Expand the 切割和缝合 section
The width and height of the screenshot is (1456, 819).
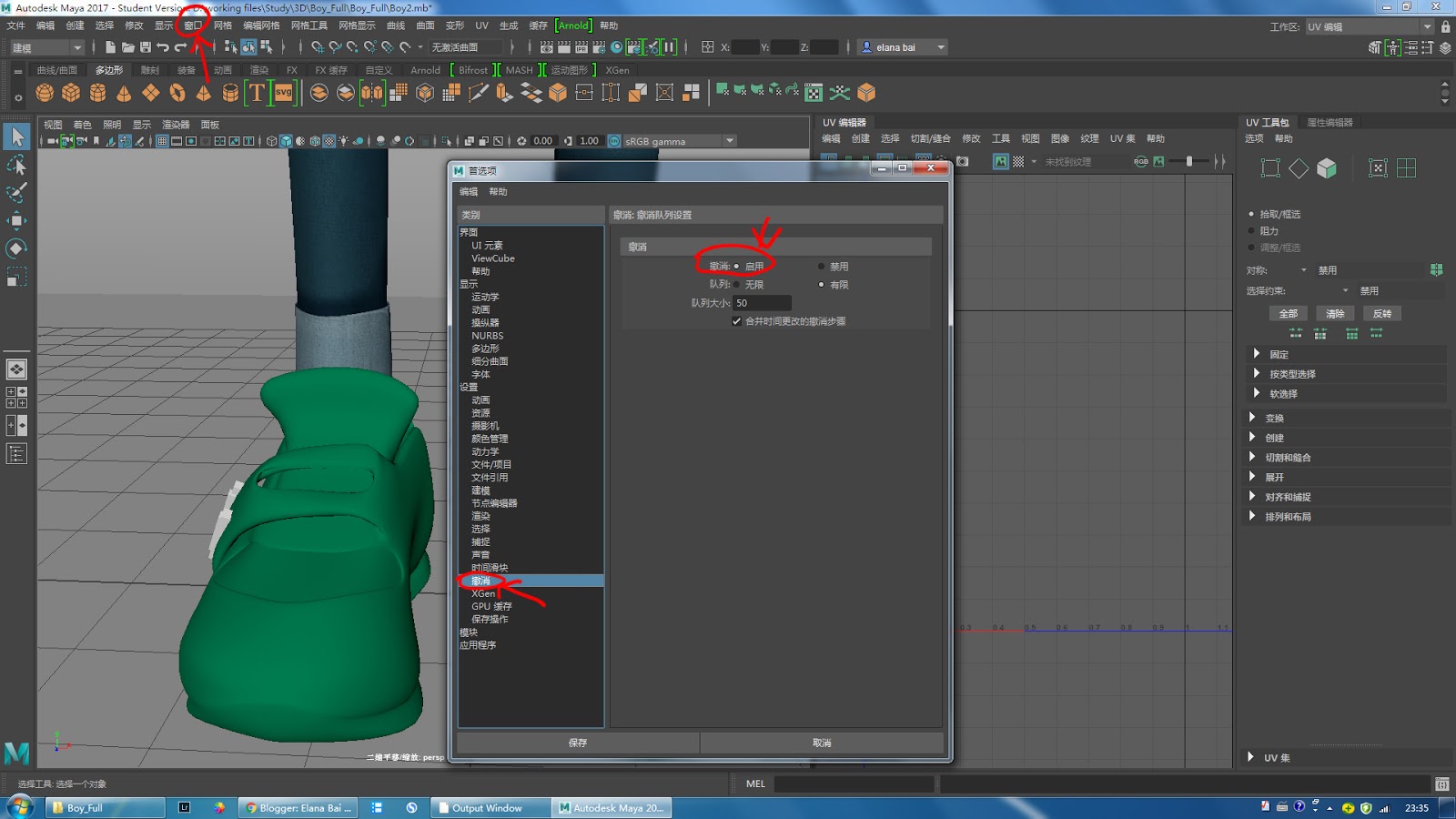[x=1252, y=457]
